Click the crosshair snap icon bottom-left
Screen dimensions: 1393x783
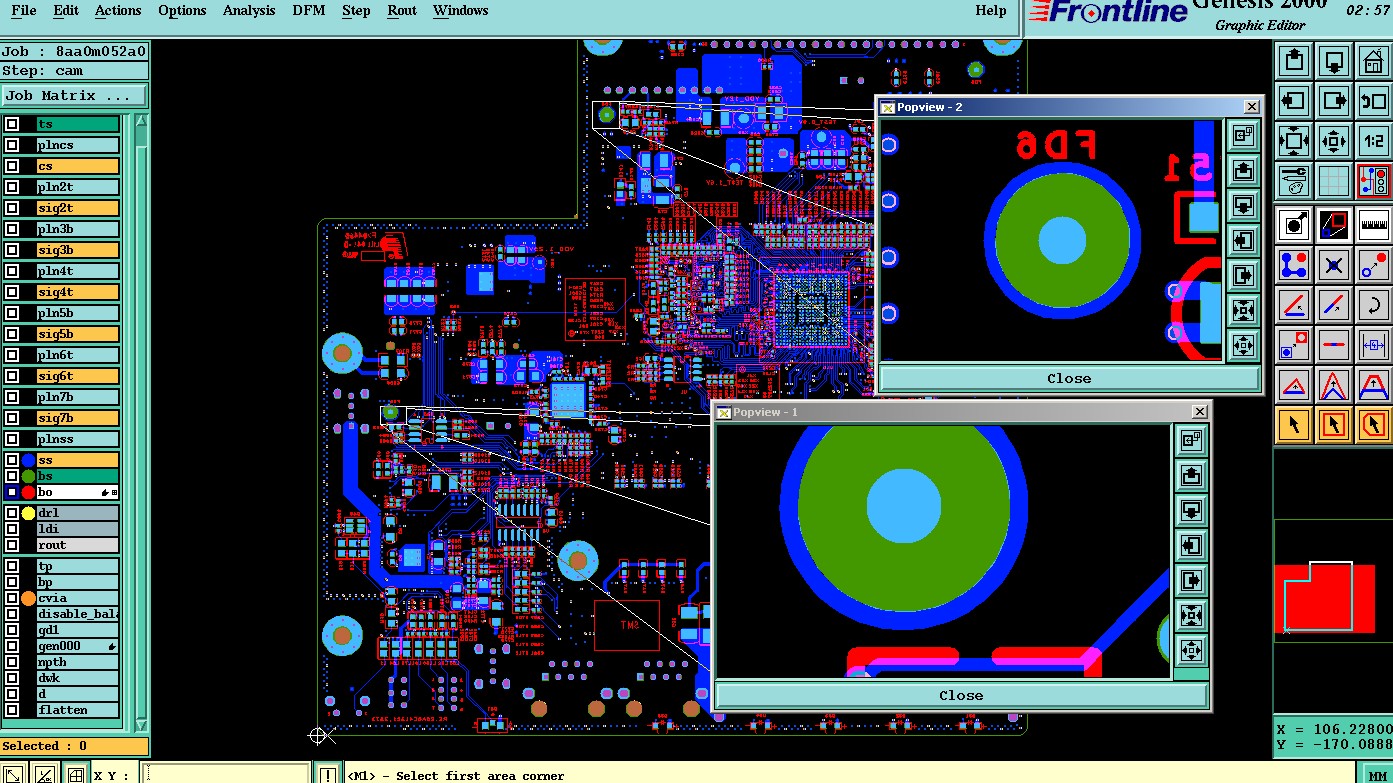(75, 773)
